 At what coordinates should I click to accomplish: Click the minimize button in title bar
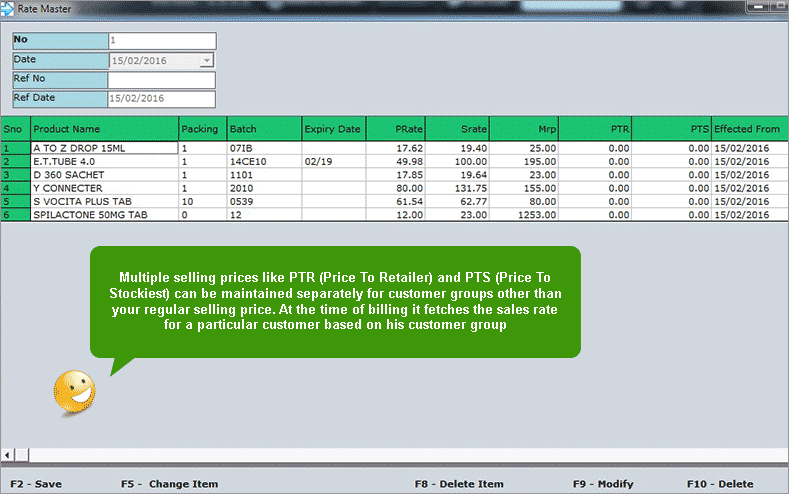point(757,7)
